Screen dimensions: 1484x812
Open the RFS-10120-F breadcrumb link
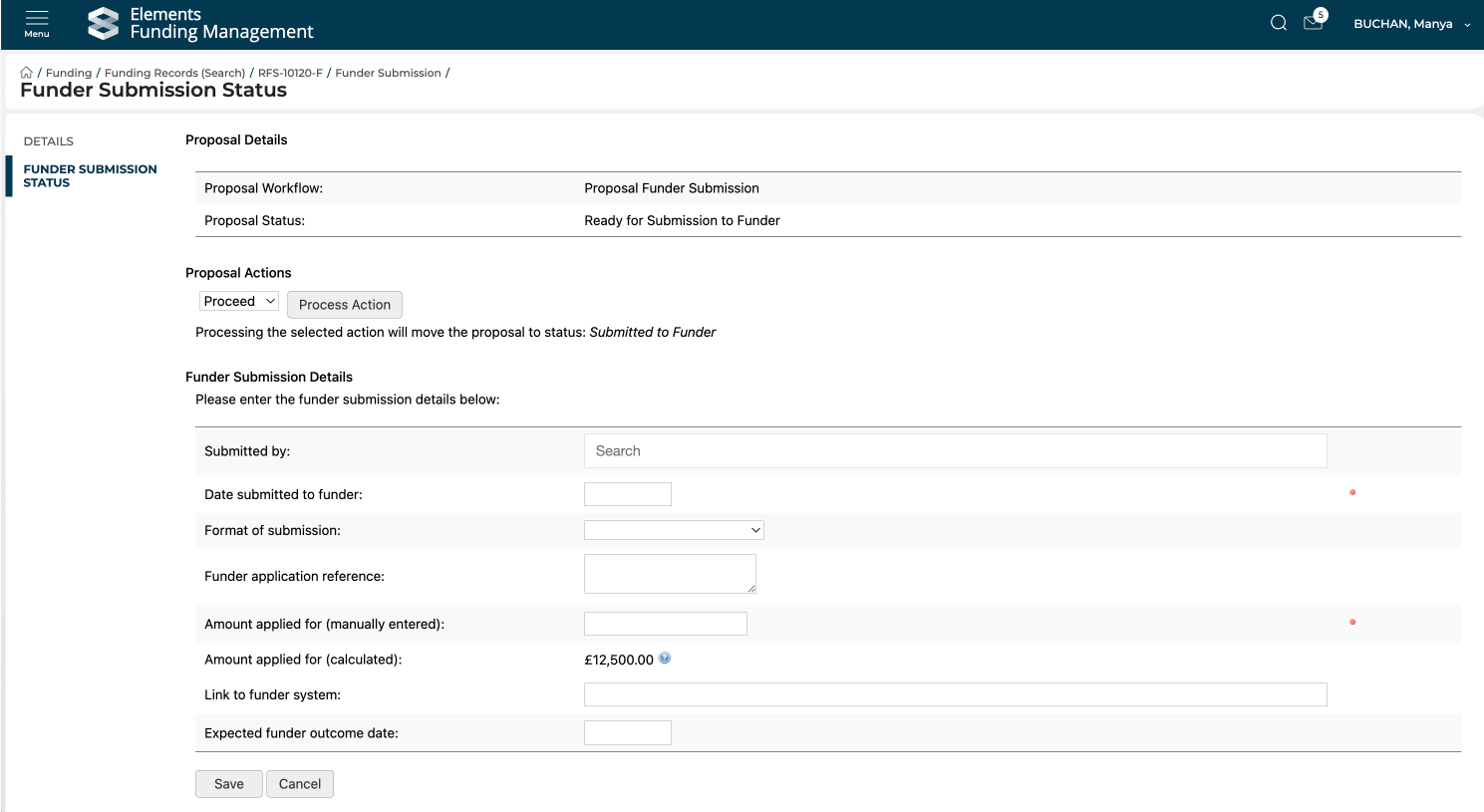coord(290,73)
